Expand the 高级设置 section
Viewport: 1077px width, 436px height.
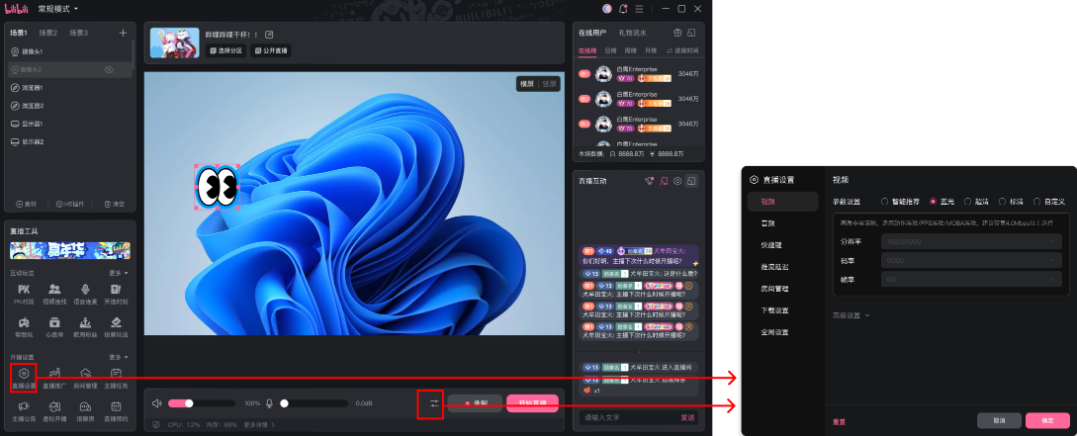pyautogui.click(x=852, y=315)
